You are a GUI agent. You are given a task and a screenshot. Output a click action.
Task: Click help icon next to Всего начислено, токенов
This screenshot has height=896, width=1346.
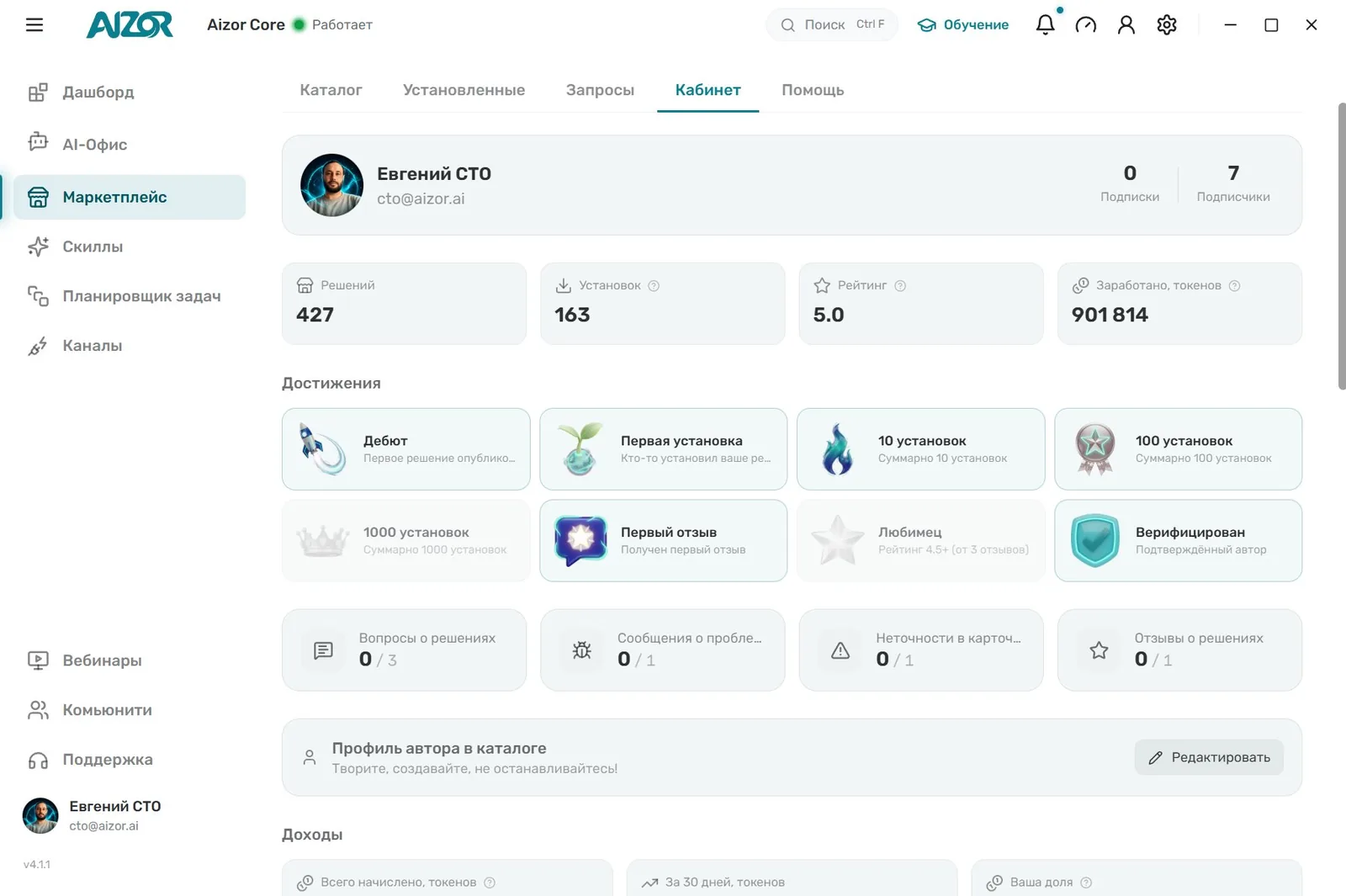[x=490, y=883]
